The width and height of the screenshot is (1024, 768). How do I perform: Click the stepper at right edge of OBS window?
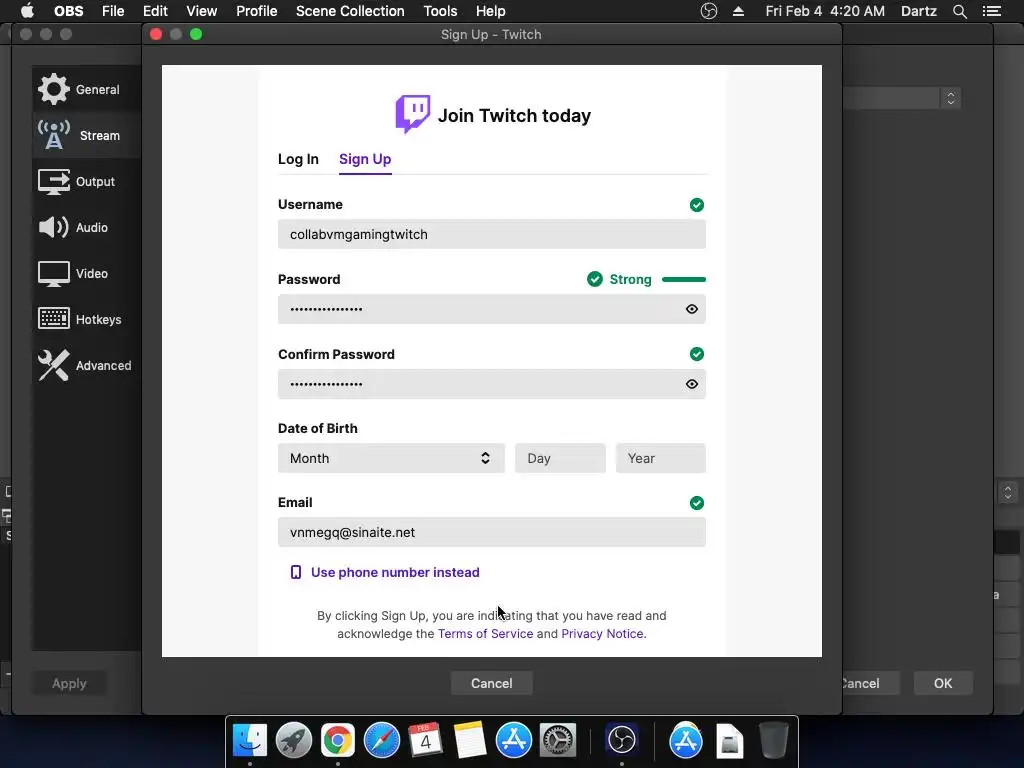pos(1008,492)
